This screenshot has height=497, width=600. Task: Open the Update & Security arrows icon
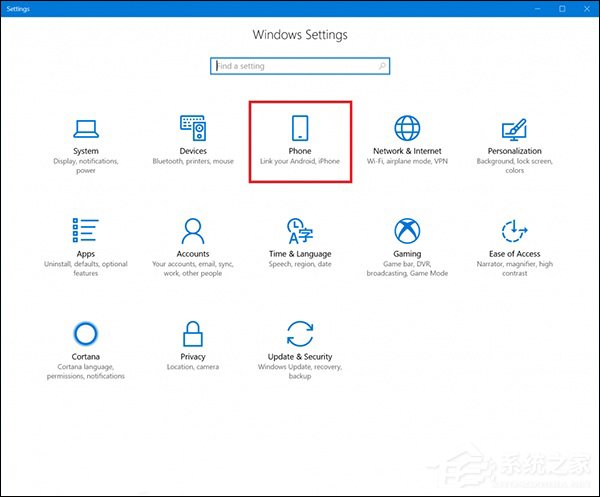click(x=300, y=334)
